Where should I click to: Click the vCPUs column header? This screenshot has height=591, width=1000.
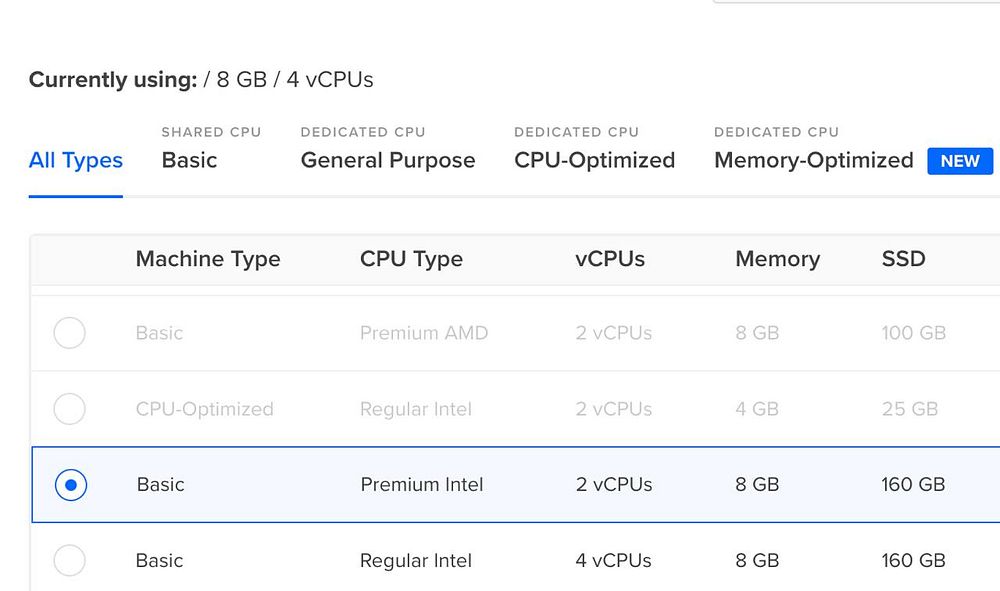pos(610,260)
